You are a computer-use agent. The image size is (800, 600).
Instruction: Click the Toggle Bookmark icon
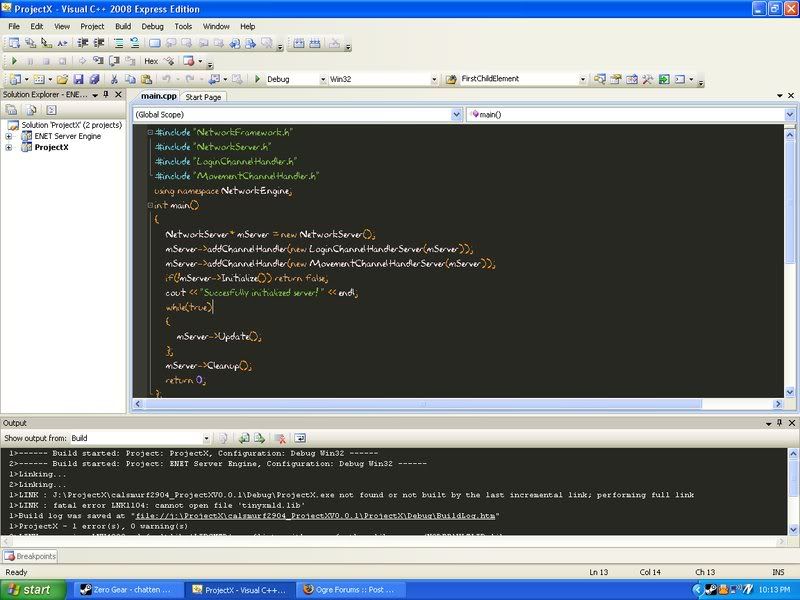155,43
